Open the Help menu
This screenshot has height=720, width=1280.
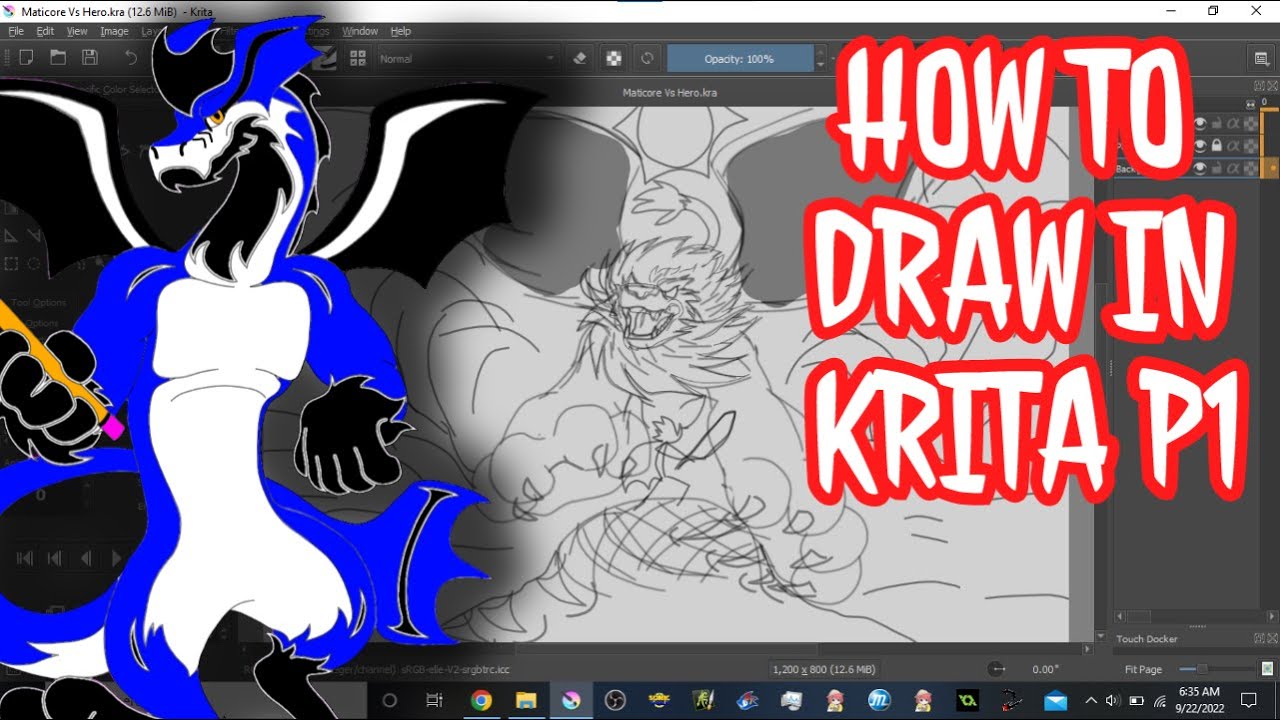tap(400, 31)
